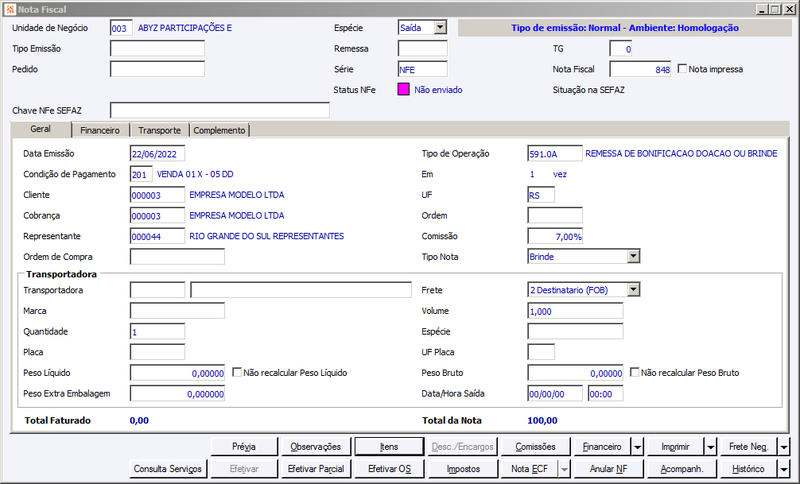Click the Não enviado status text

[438, 90]
